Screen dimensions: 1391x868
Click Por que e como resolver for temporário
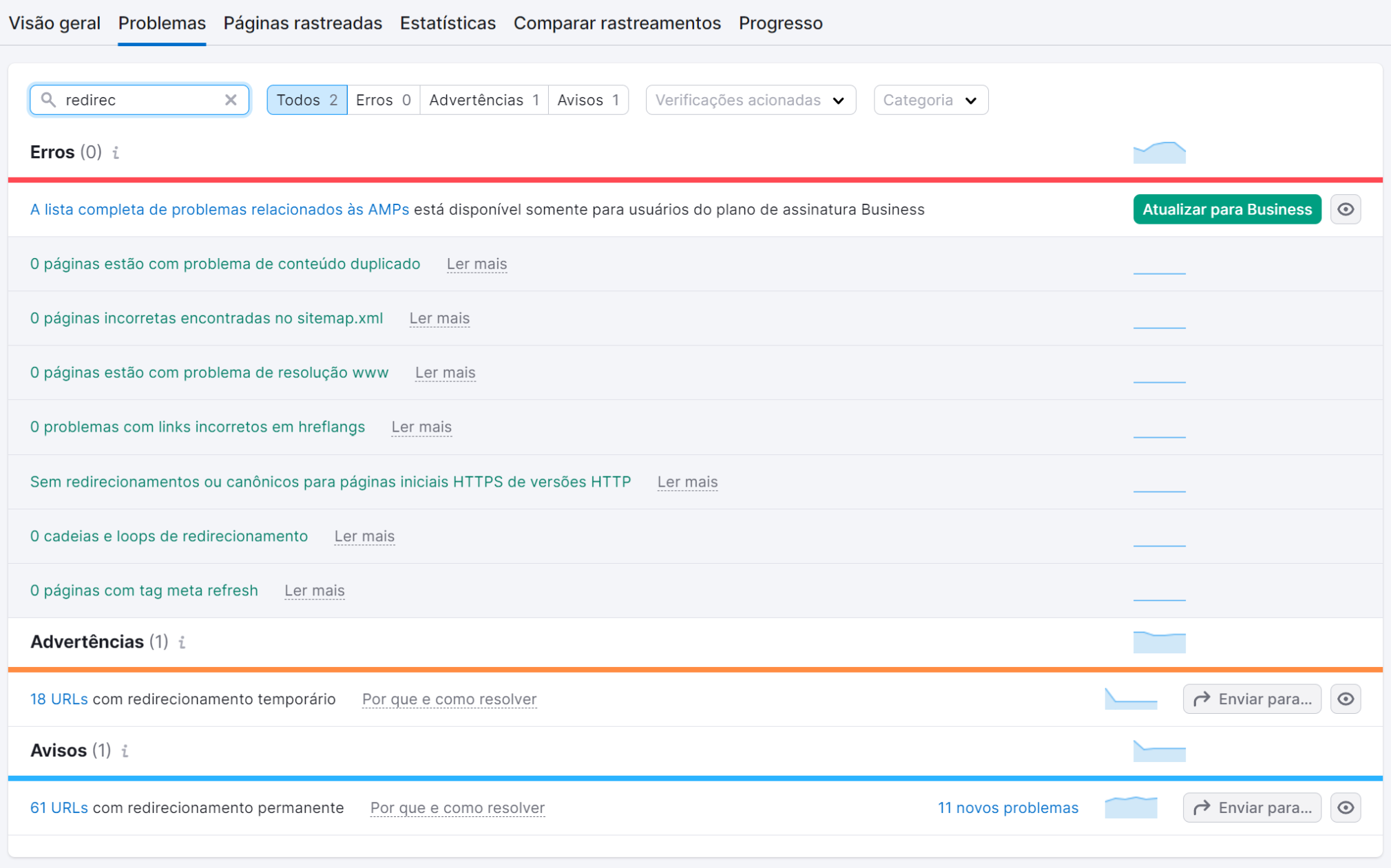(449, 699)
